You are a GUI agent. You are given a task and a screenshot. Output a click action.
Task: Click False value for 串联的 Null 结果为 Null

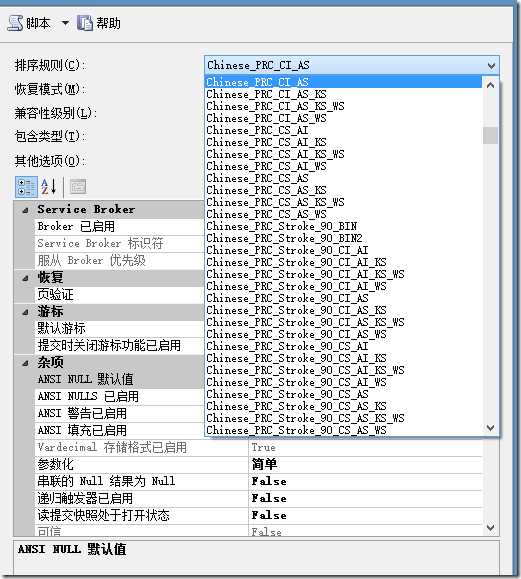point(269,482)
